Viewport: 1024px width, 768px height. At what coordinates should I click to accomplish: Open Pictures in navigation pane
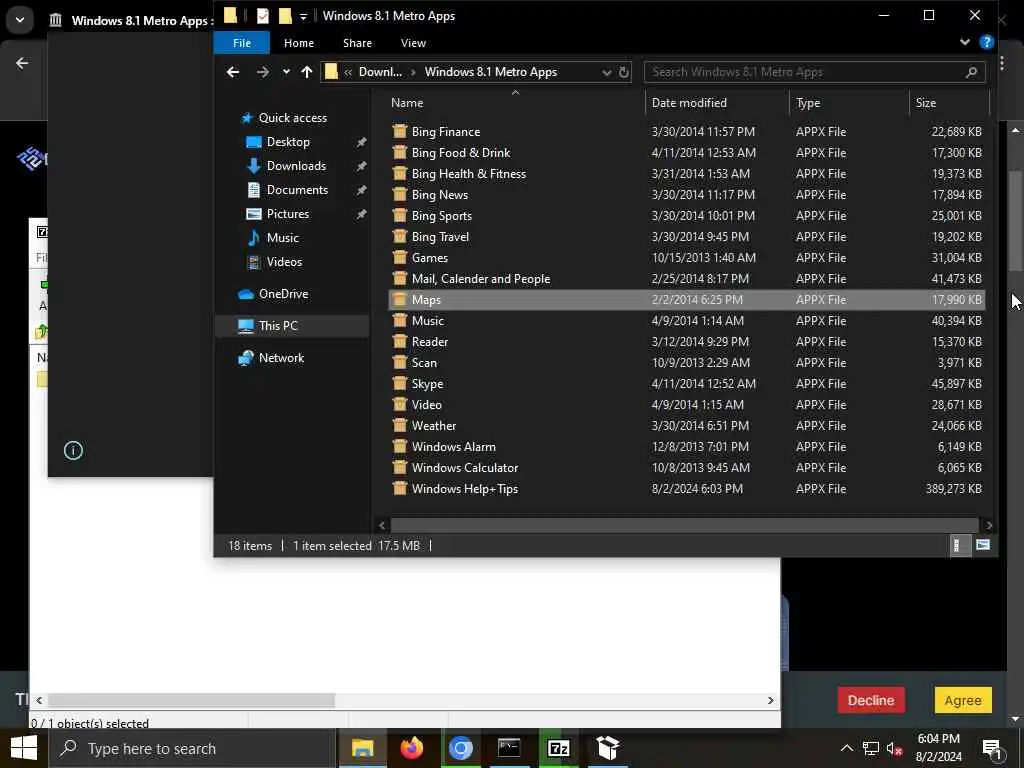pyautogui.click(x=287, y=214)
